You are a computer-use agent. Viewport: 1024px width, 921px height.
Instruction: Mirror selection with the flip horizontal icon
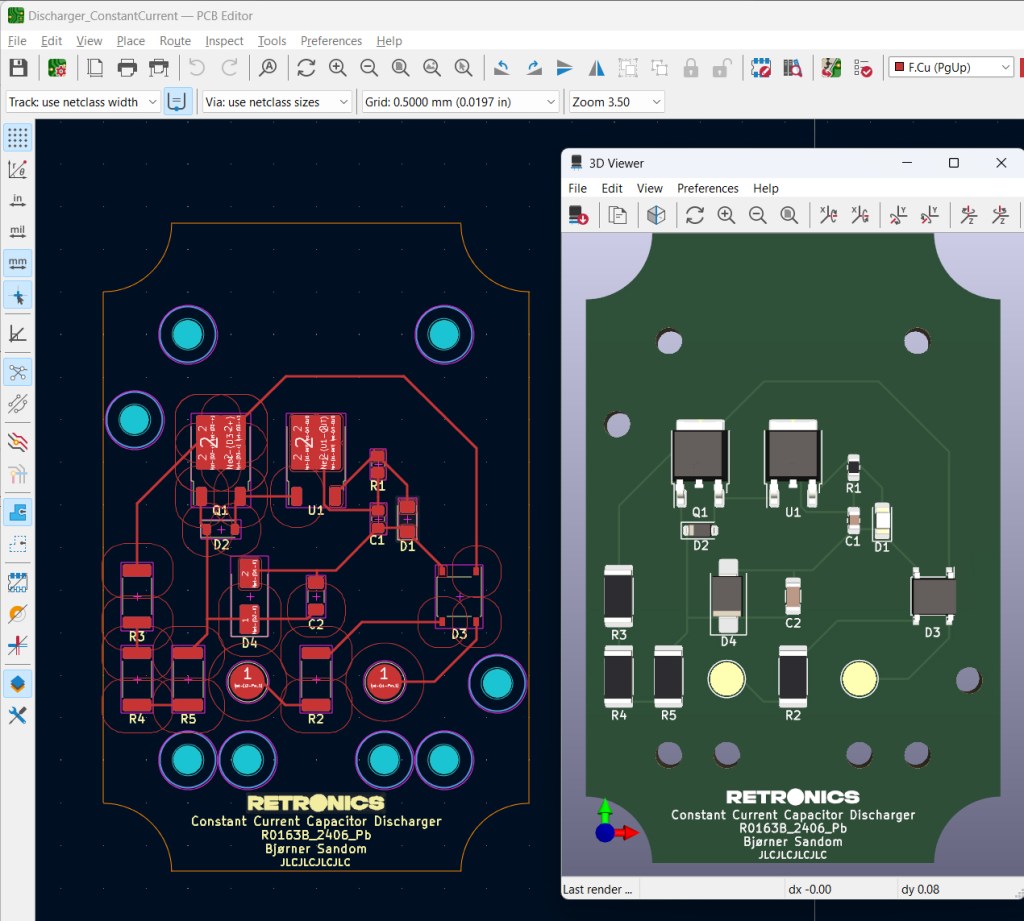click(597, 68)
